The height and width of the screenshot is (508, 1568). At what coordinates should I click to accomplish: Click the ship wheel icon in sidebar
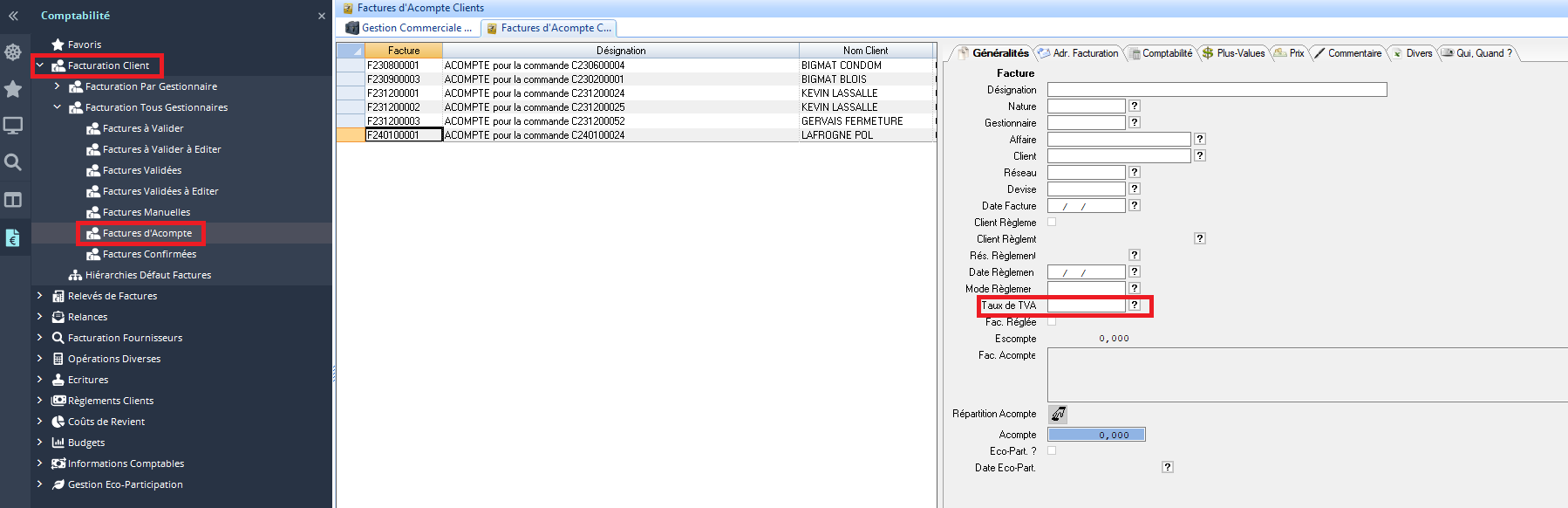click(13, 52)
